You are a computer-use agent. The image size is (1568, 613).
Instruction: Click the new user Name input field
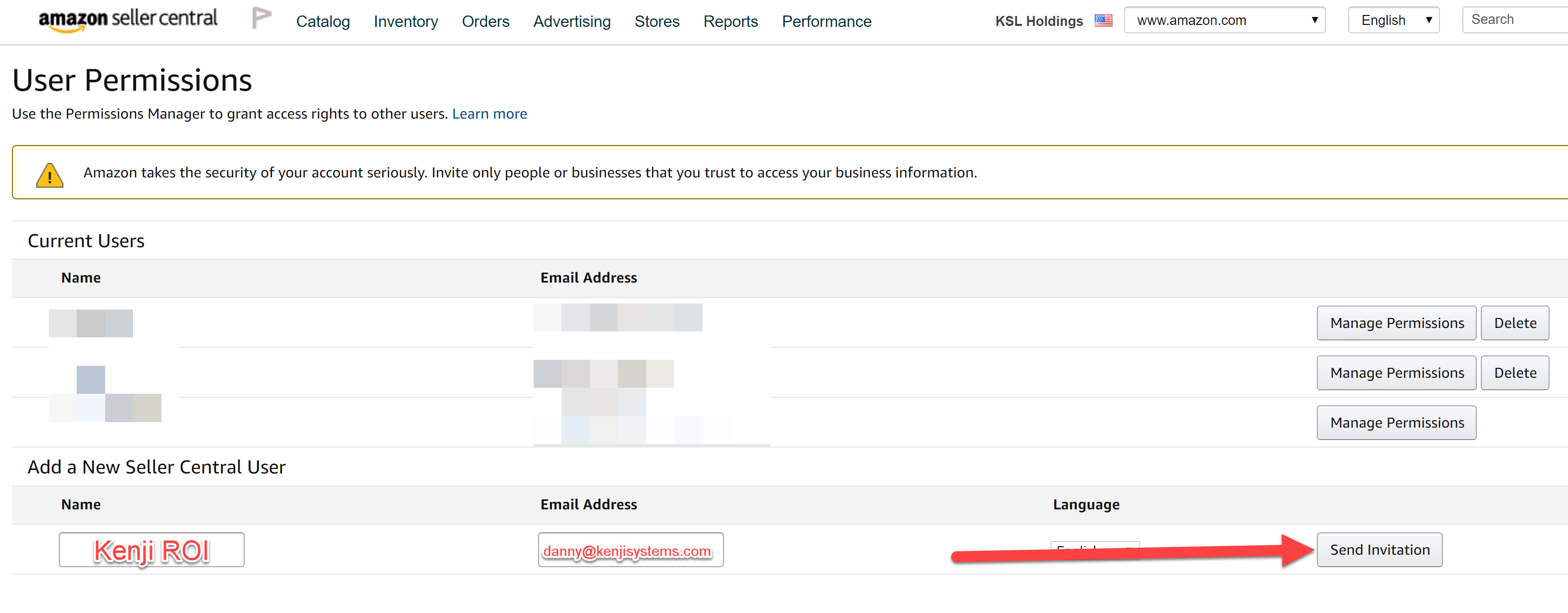pos(151,550)
